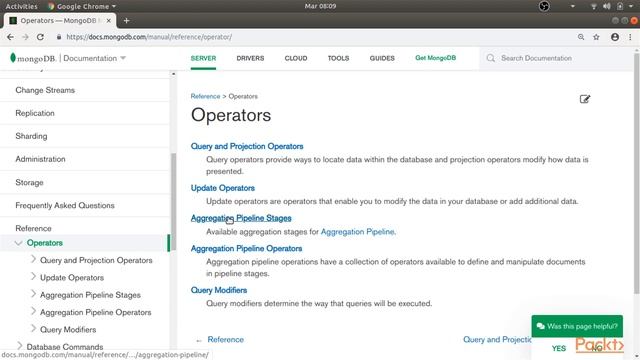Open Activities overview
640x360 pixels.
[21, 6]
